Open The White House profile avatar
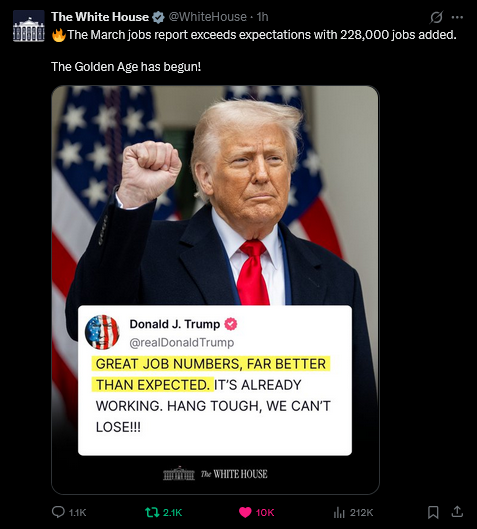Screen dimensions: 477x529 (x=29, y=26)
